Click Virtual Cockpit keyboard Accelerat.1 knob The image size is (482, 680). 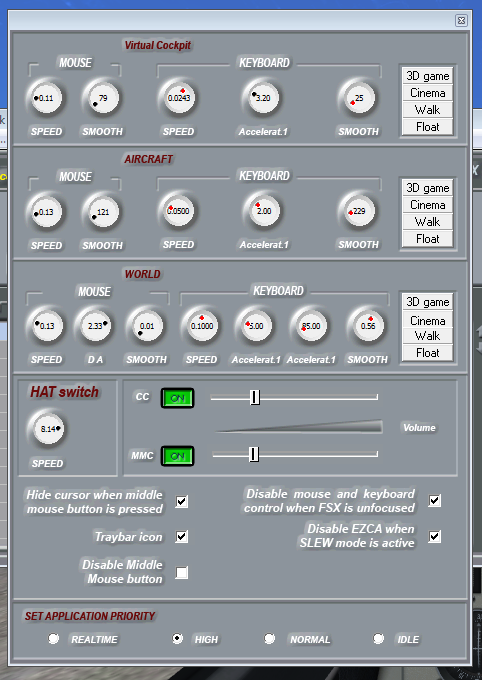click(x=262, y=98)
